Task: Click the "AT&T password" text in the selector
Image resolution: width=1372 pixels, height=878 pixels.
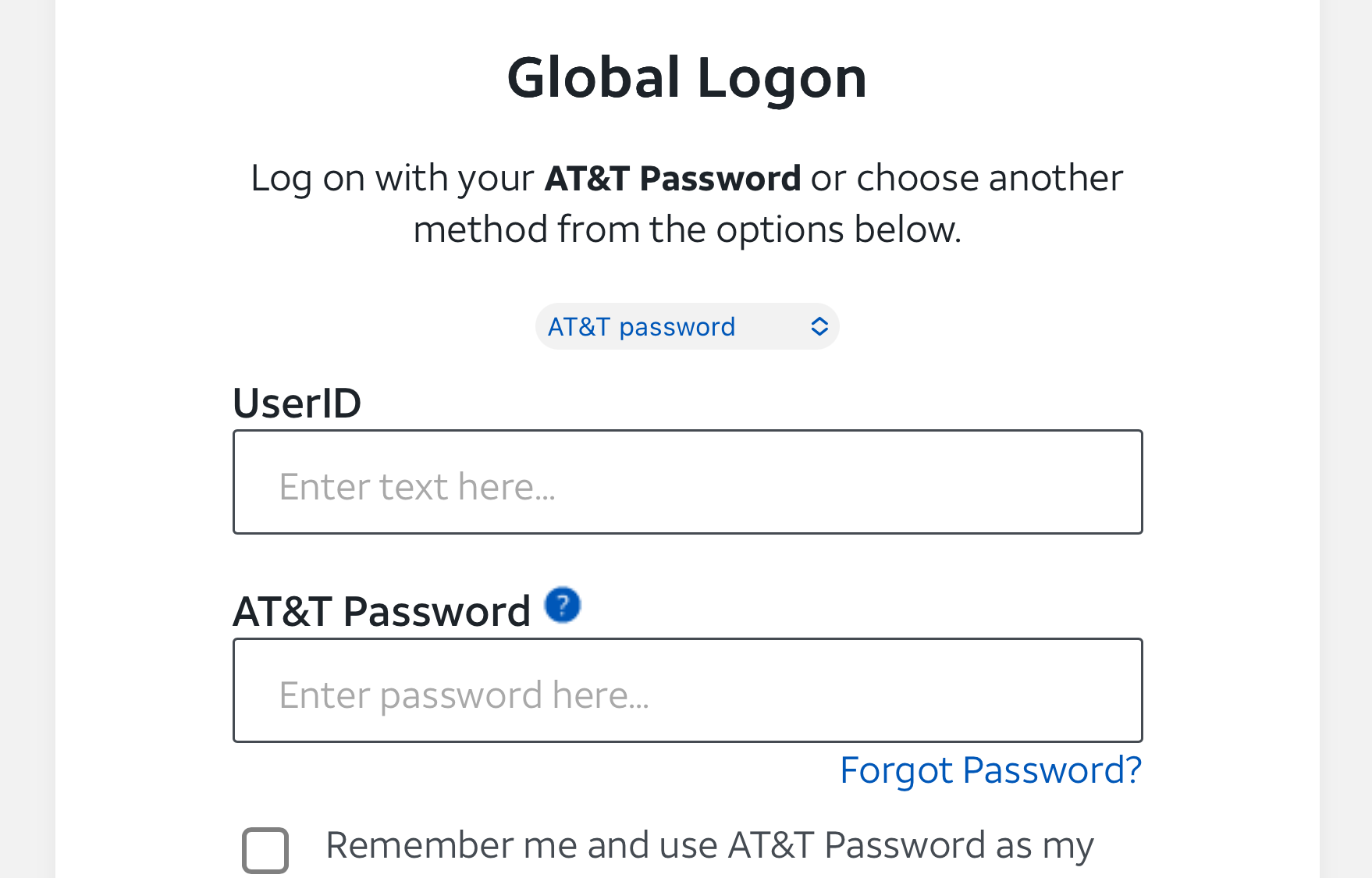Action: tap(641, 326)
